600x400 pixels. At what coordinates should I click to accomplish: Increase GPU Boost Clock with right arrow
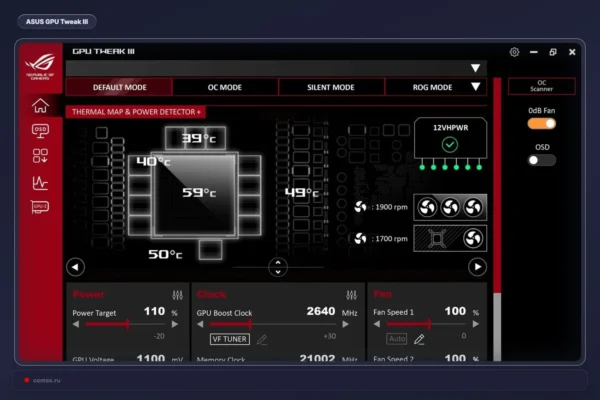[x=346, y=324]
